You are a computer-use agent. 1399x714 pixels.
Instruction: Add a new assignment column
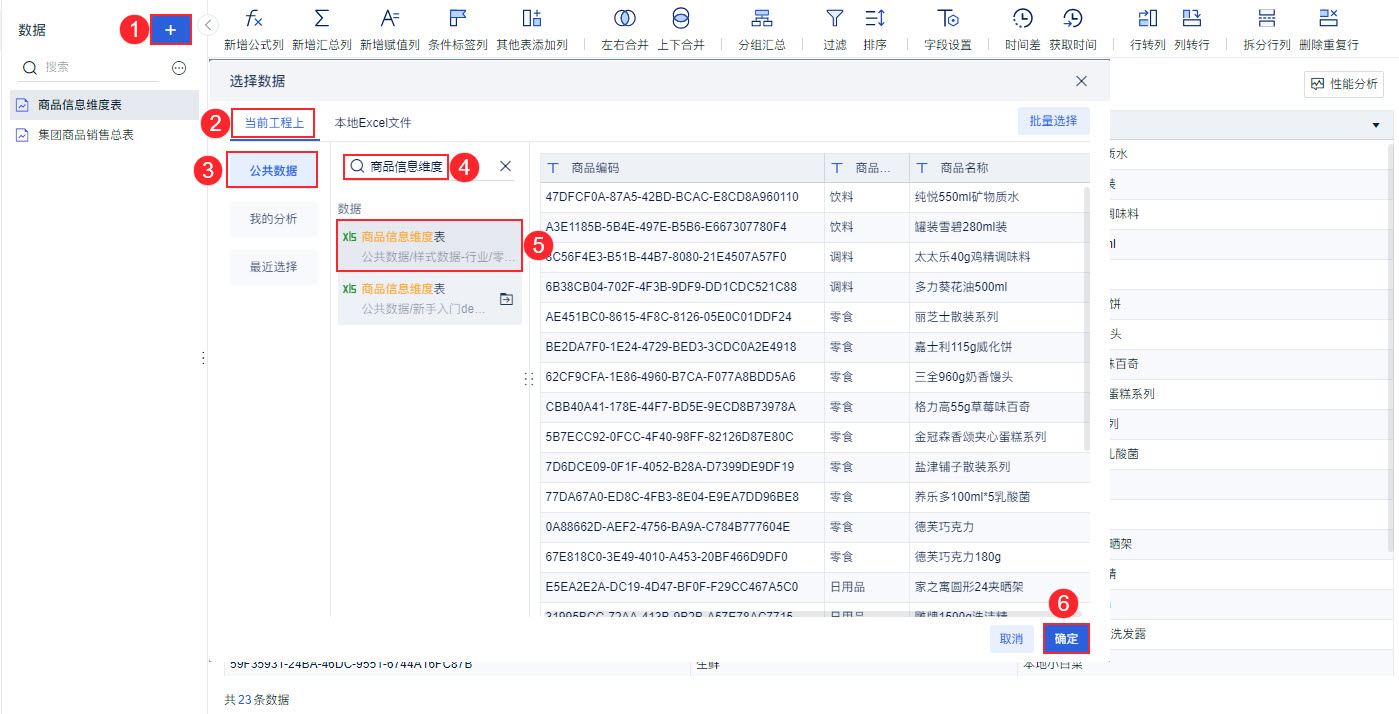(x=390, y=30)
